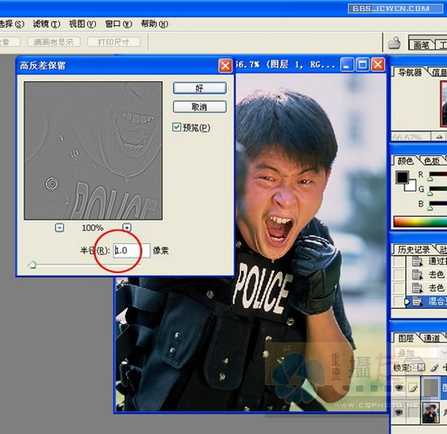Click the zoom out minus button below preview
Viewport: 447px width, 434px height.
tap(59, 228)
